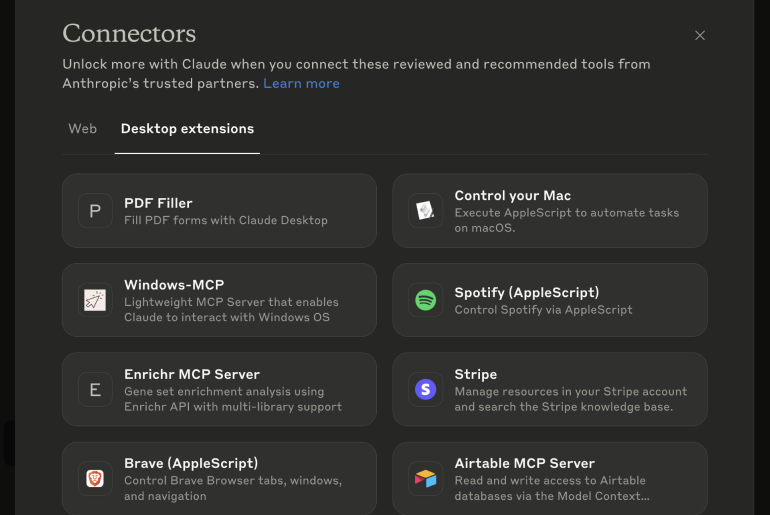This screenshot has width=770, height=515.
Task: Open the PDF Filler title
Action: (158, 203)
